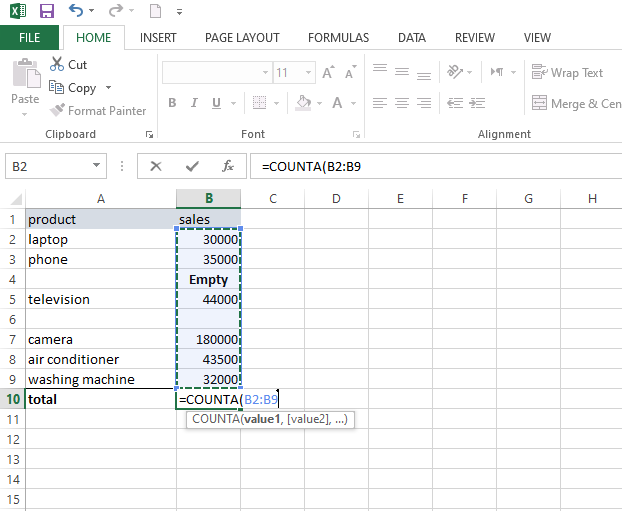Toggle Bold formatting
Image resolution: width=622 pixels, height=511 pixels.
coord(172,103)
